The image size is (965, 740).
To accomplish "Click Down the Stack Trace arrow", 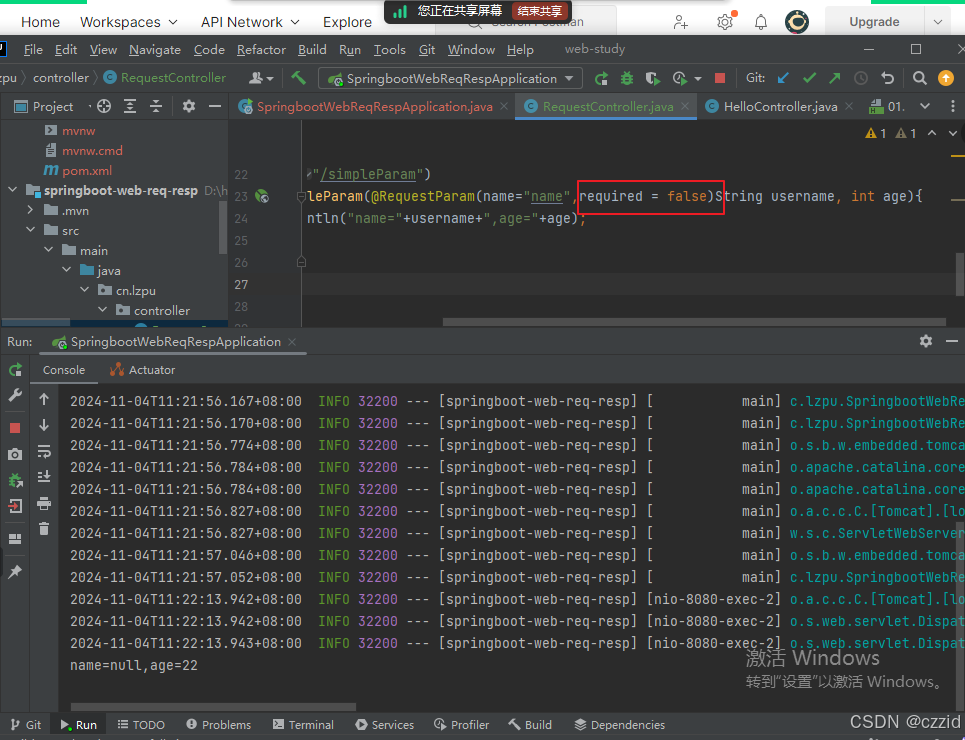I will (44, 425).
